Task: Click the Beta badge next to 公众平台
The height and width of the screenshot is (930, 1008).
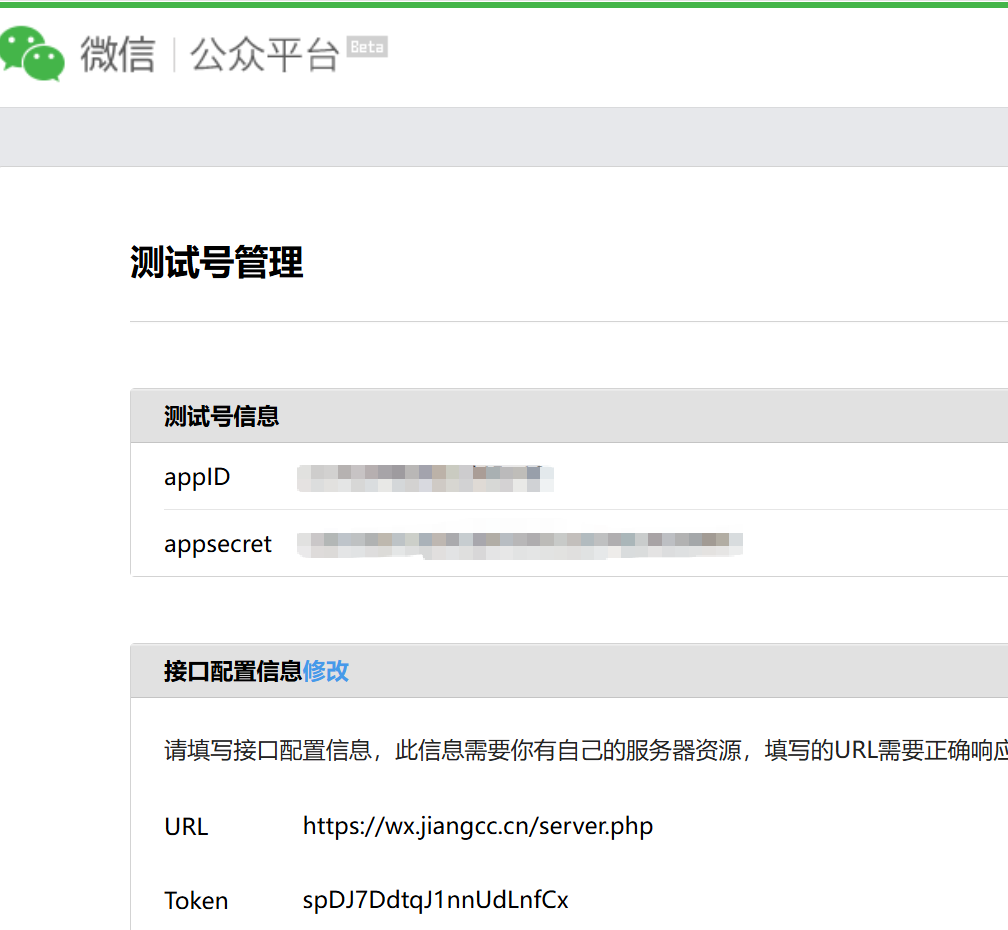Action: point(367,46)
